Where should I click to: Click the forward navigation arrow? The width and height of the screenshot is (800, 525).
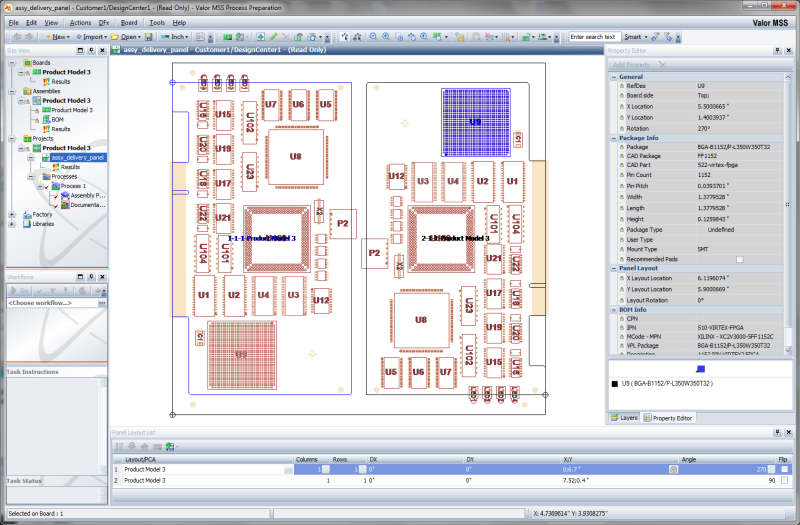point(29,37)
